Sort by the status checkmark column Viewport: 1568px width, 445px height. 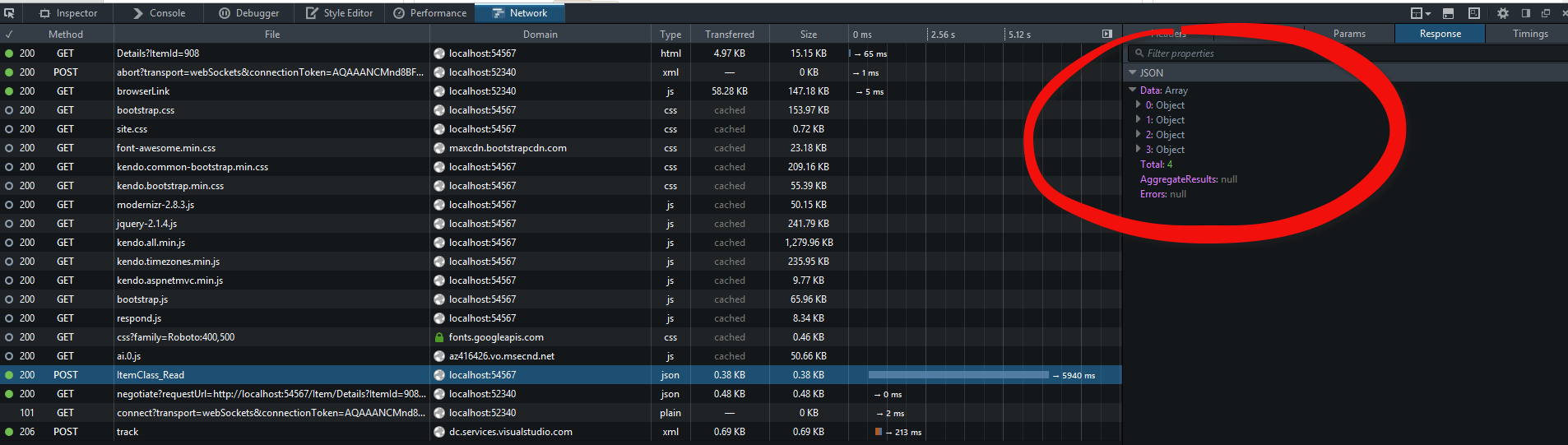(9, 34)
